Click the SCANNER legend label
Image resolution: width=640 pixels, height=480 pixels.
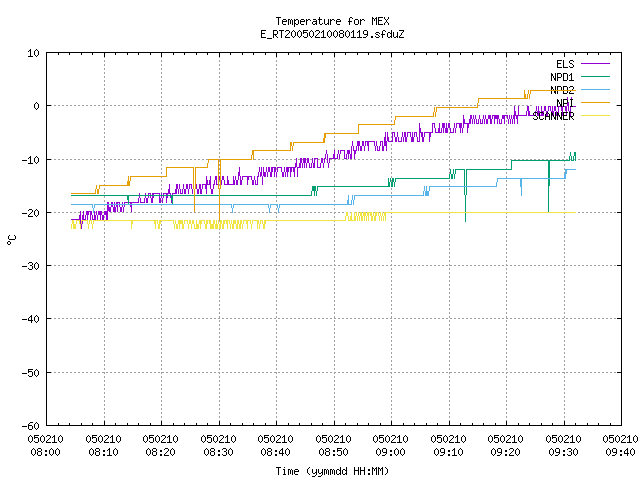(553, 116)
